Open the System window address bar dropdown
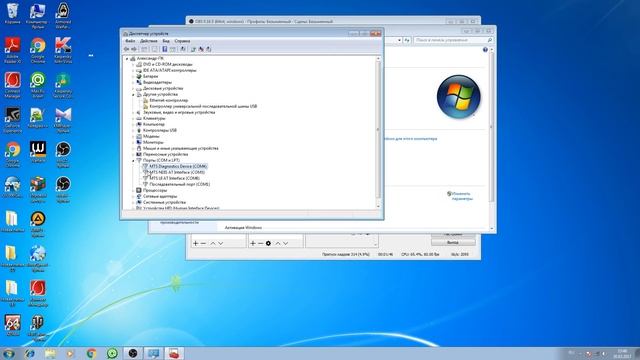 point(399,40)
